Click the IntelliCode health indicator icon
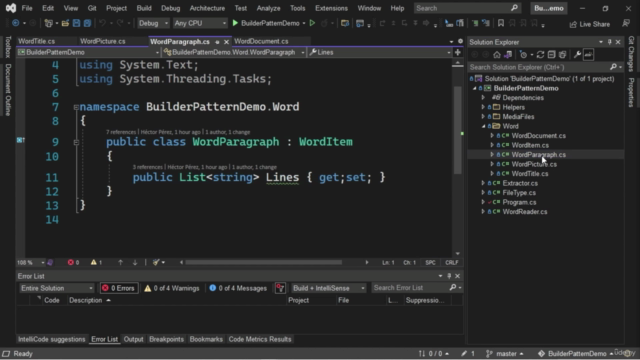The width and height of the screenshot is (640, 360). click(x=50, y=262)
